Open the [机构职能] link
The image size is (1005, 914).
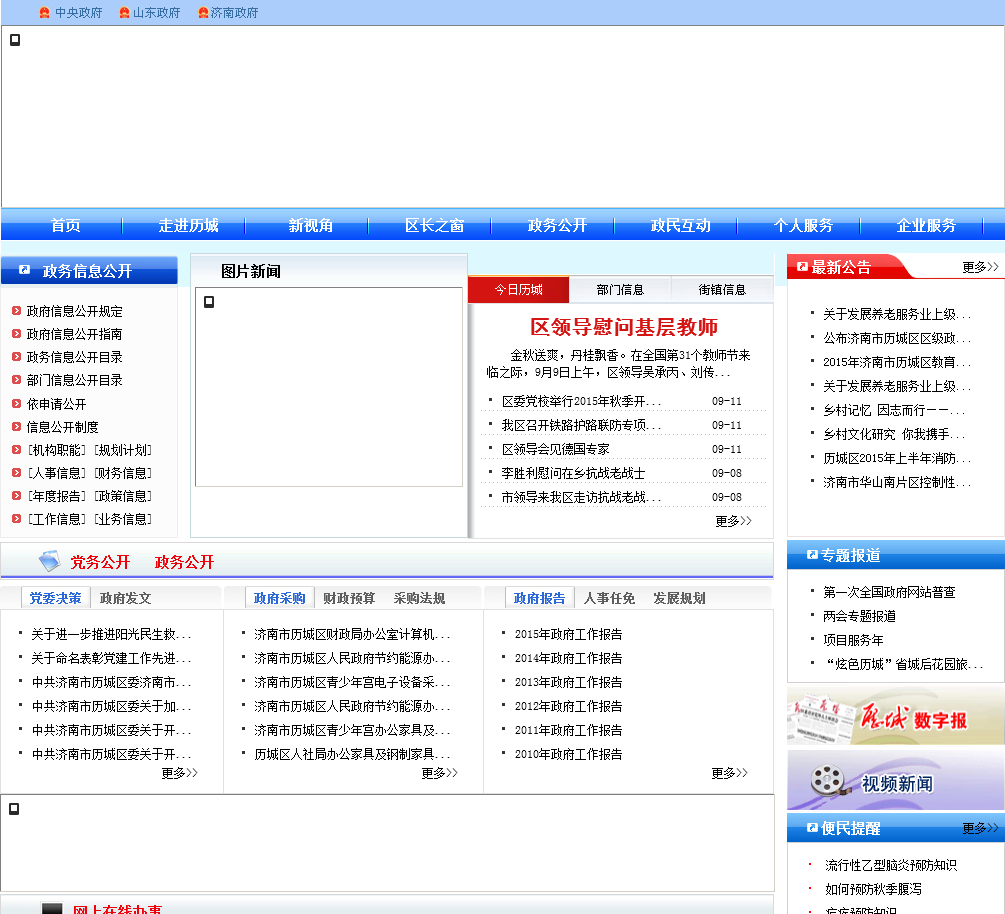coord(56,450)
